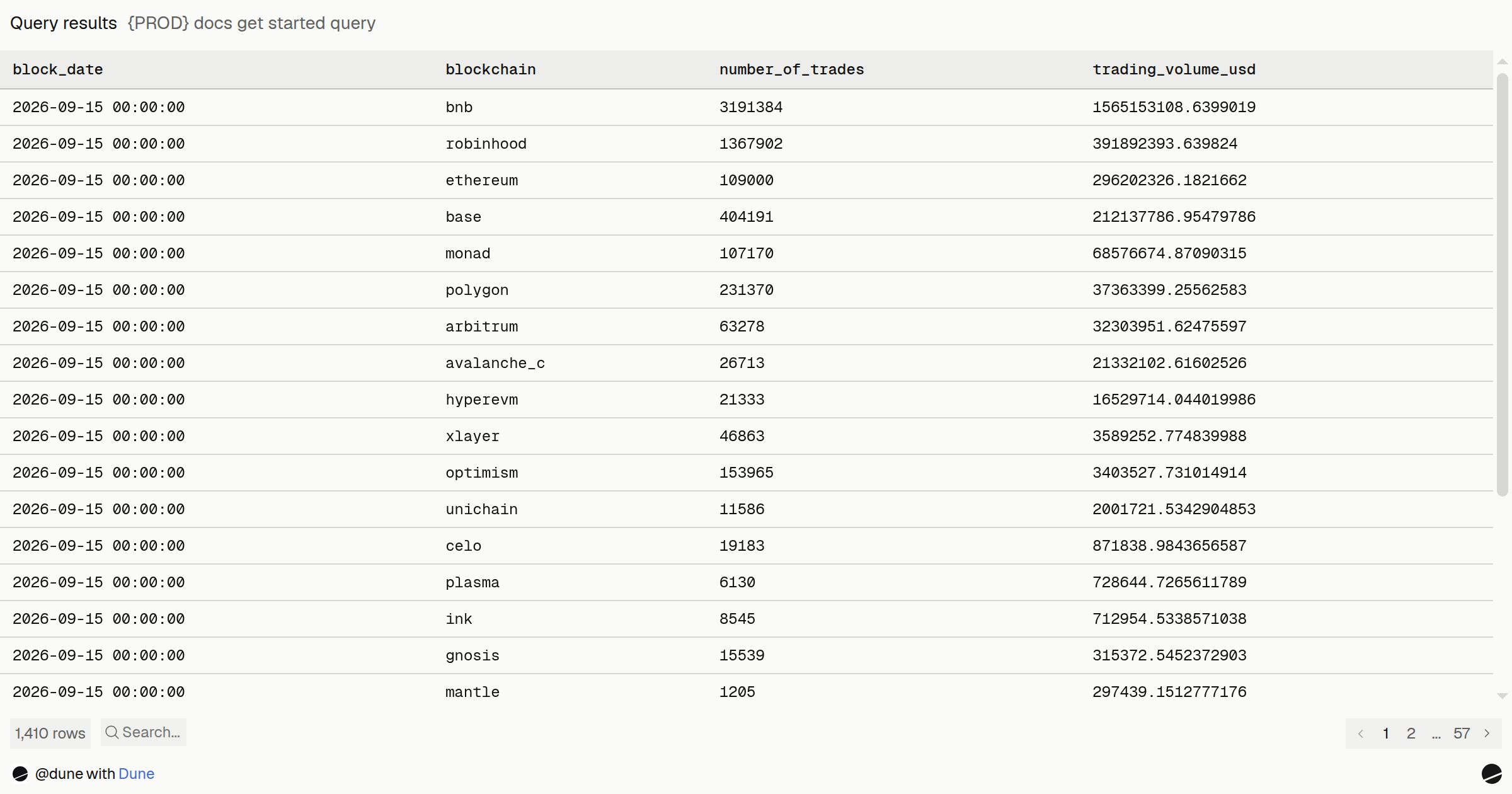1512x794 pixels.
Task: Click the scrollbar down arrow
Action: [1503, 696]
